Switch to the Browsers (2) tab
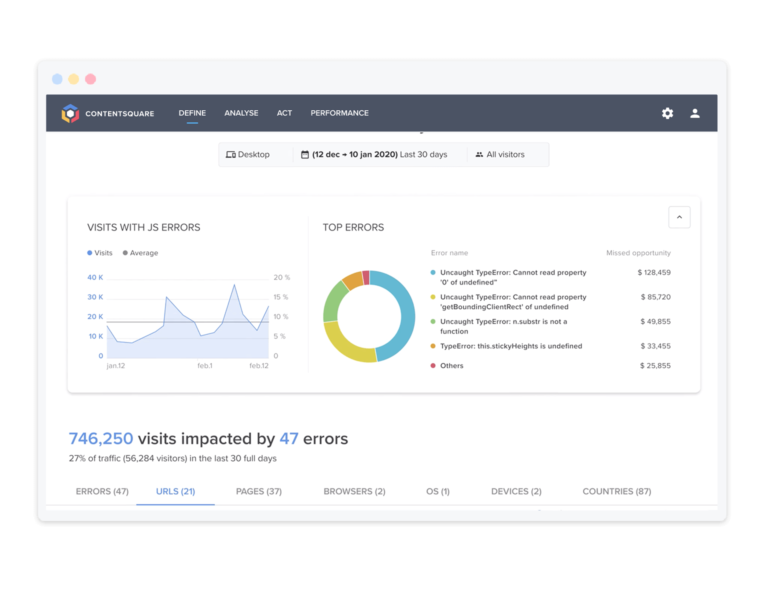768x590 pixels. point(354,492)
